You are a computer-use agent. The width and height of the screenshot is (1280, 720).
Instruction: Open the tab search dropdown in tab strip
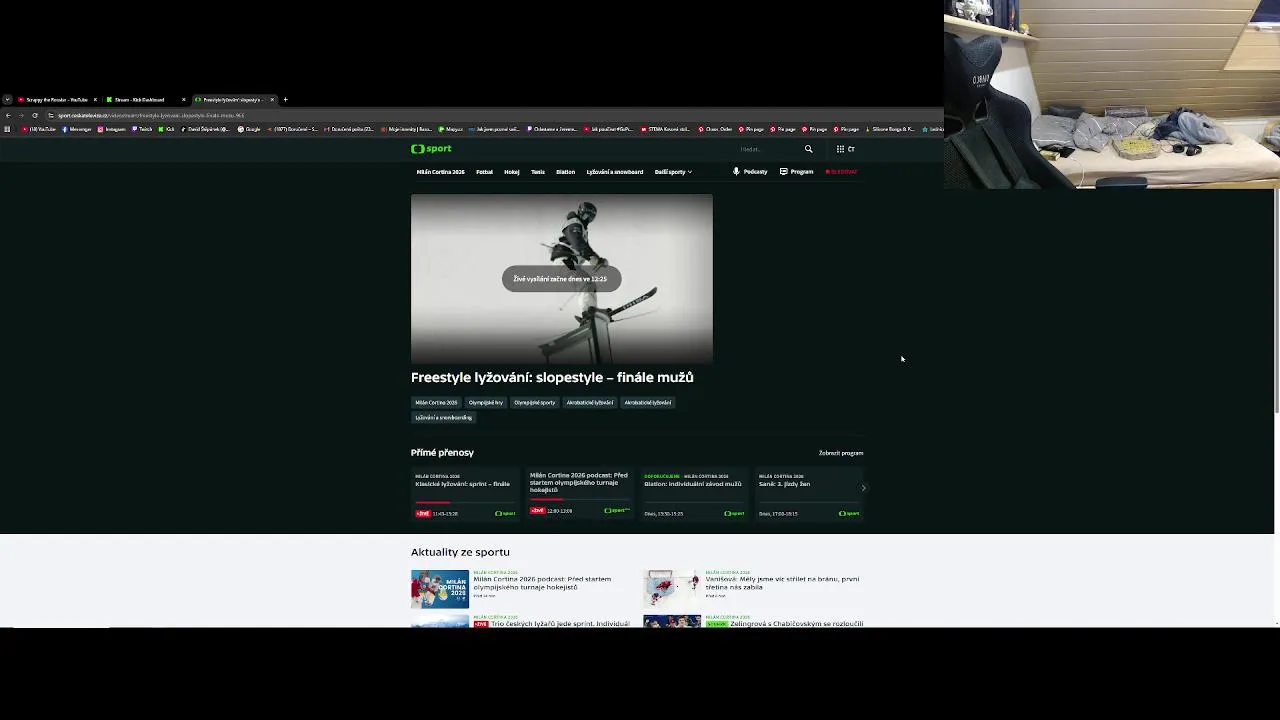click(x=7, y=100)
